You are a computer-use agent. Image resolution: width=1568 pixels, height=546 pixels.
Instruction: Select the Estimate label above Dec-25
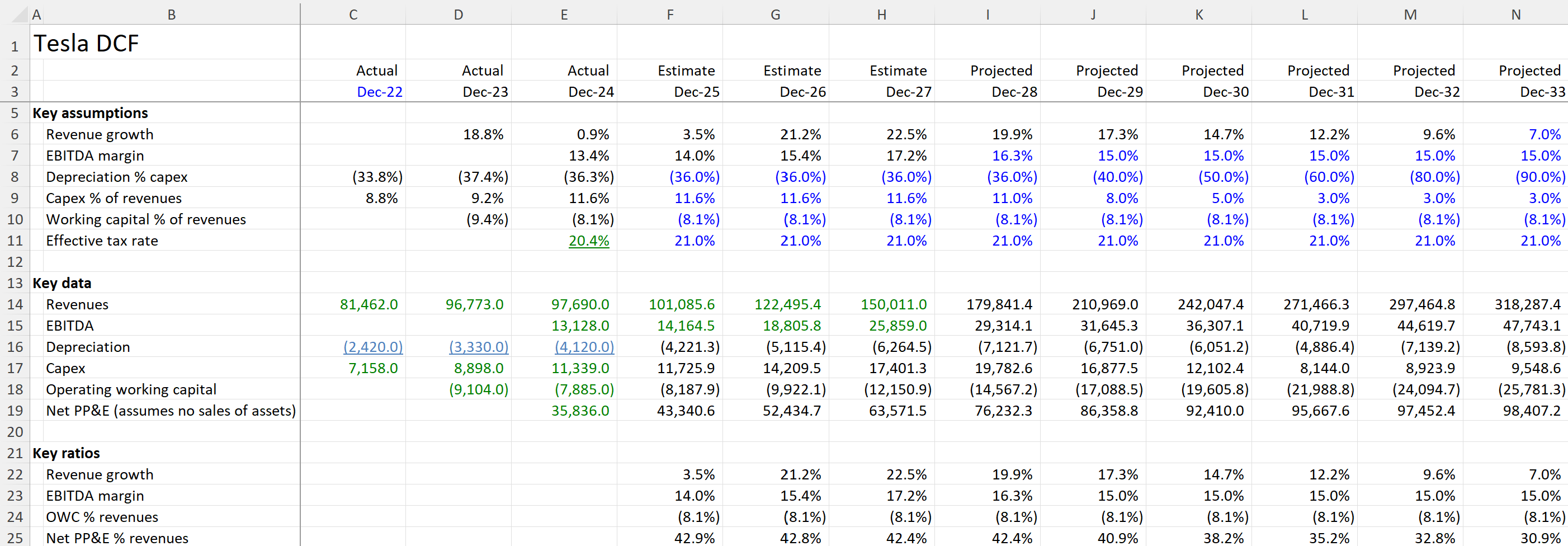pos(686,70)
